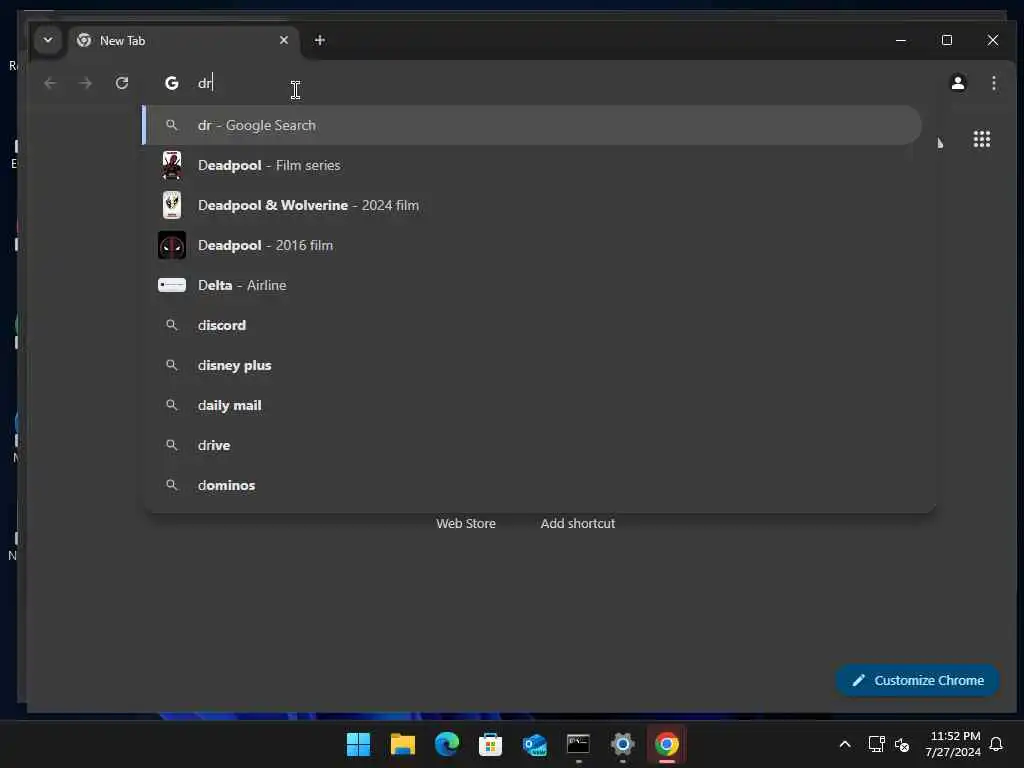Screen dimensions: 1024x768
Task: Open a new tab with plus button
Action: pyautogui.click(x=319, y=40)
